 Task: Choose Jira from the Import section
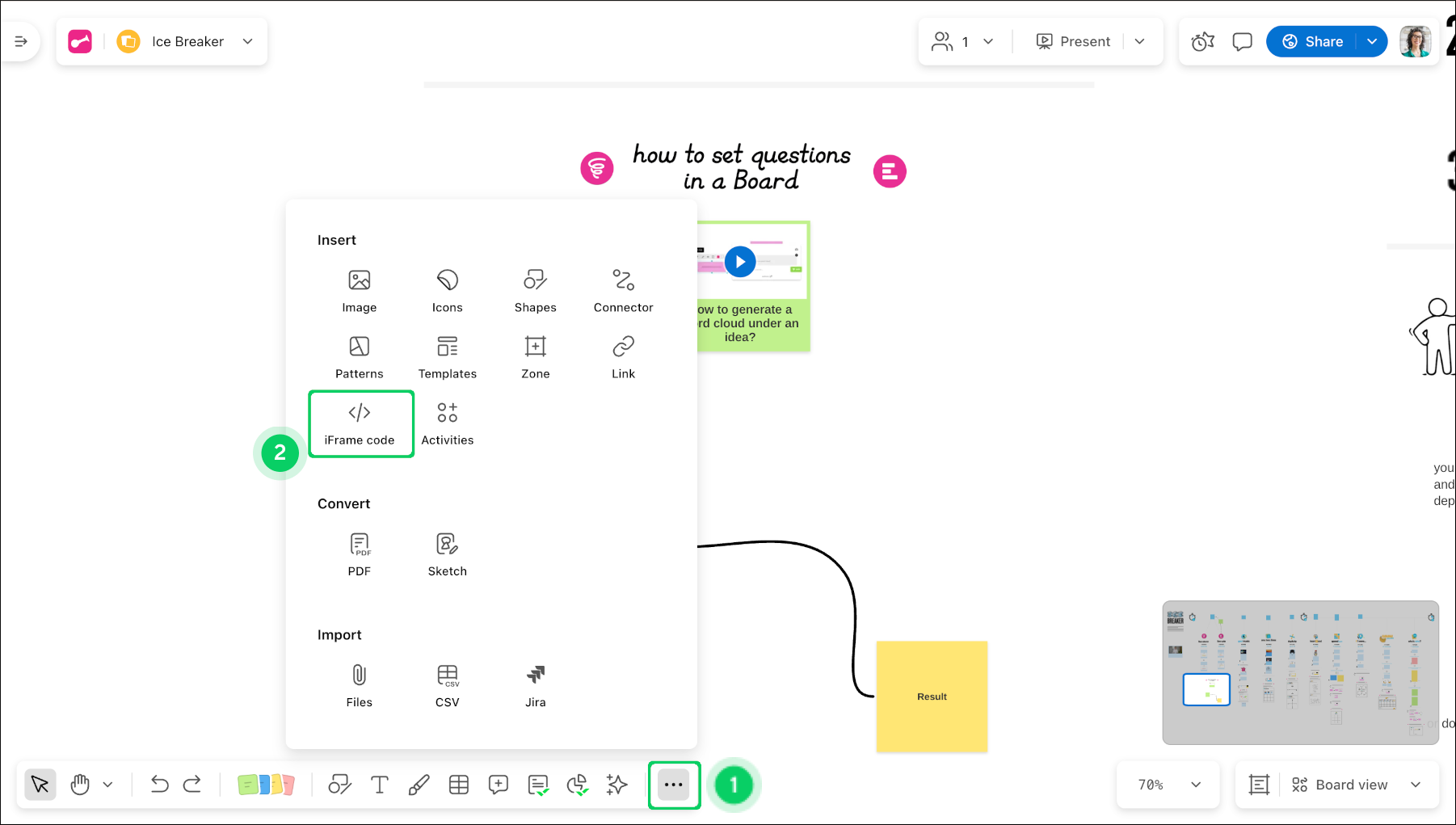click(x=535, y=686)
